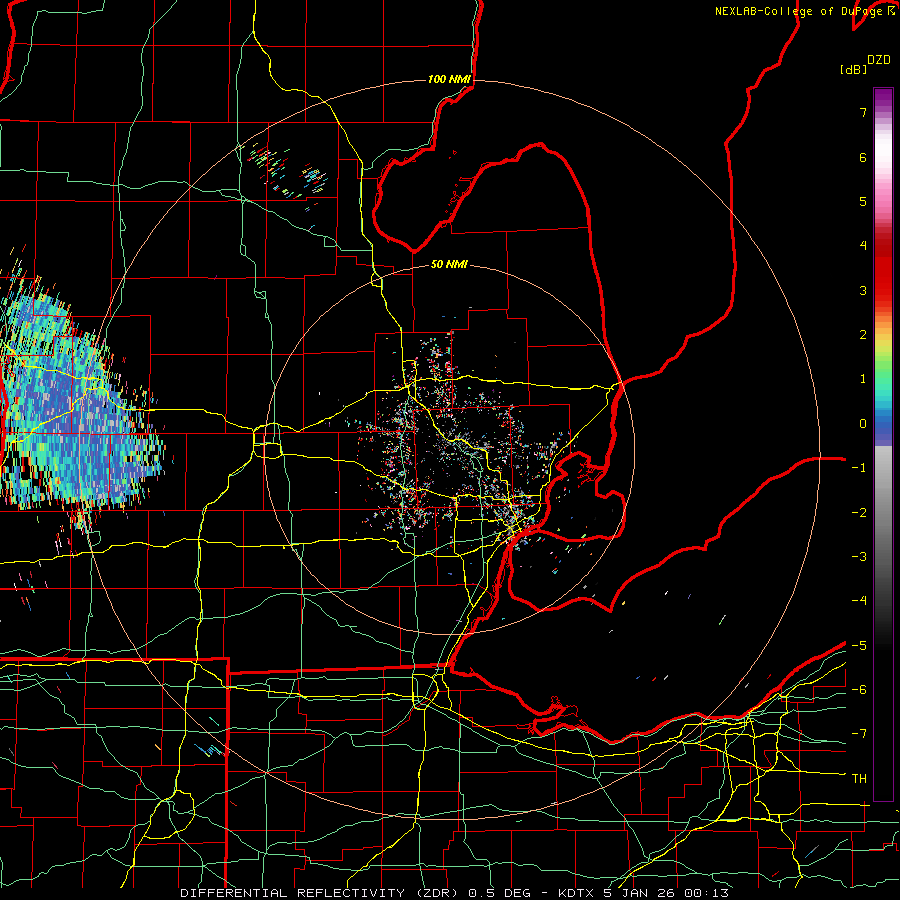Screen dimensions: 900x900
Task: Click the [dB] units label
Action: pos(854,69)
